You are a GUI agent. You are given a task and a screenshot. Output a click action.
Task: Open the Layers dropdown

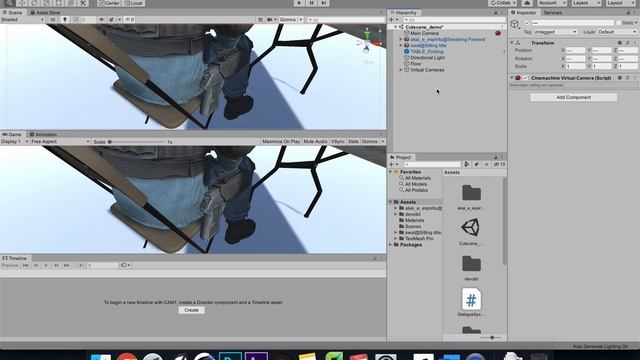point(586,3)
